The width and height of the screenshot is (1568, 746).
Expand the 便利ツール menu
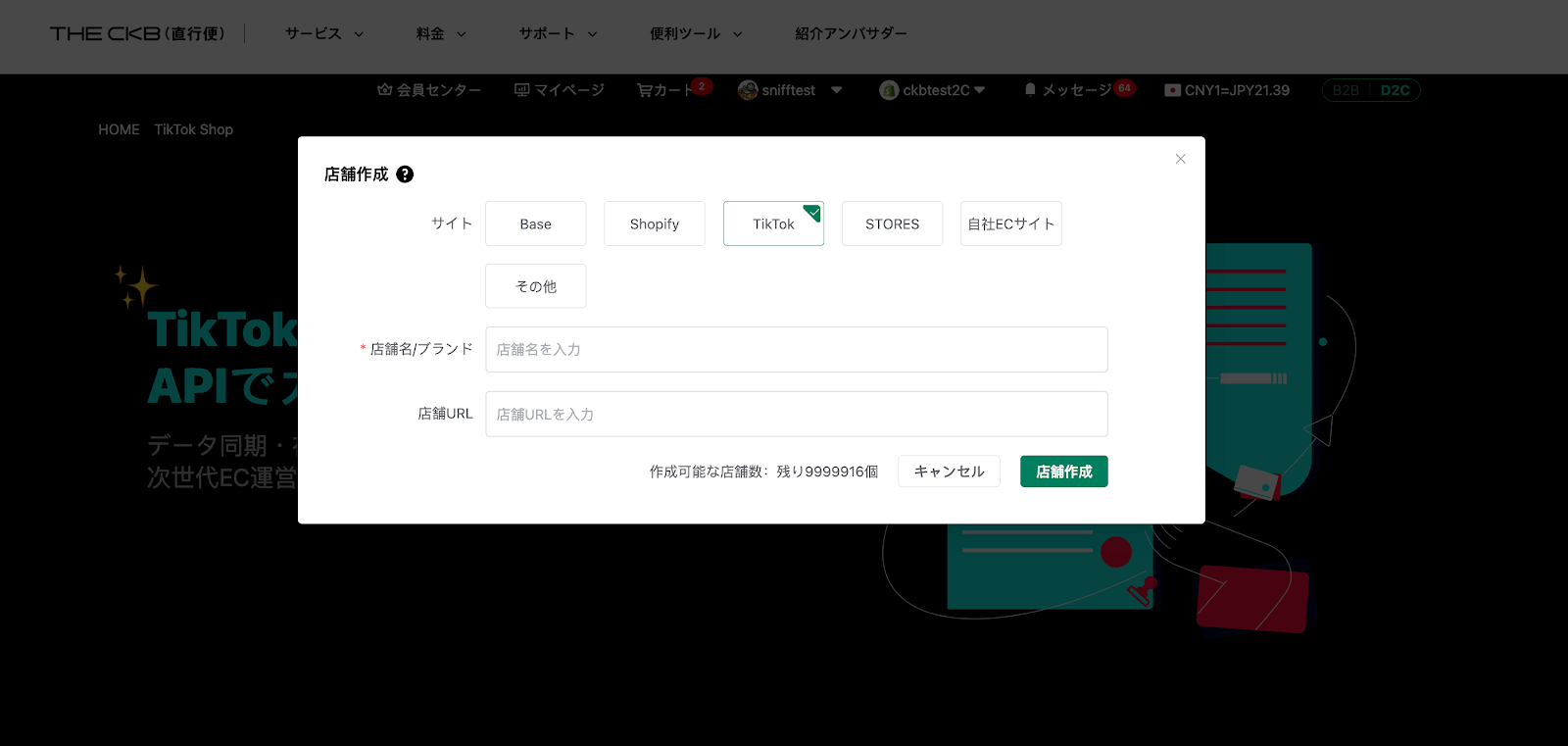[696, 33]
